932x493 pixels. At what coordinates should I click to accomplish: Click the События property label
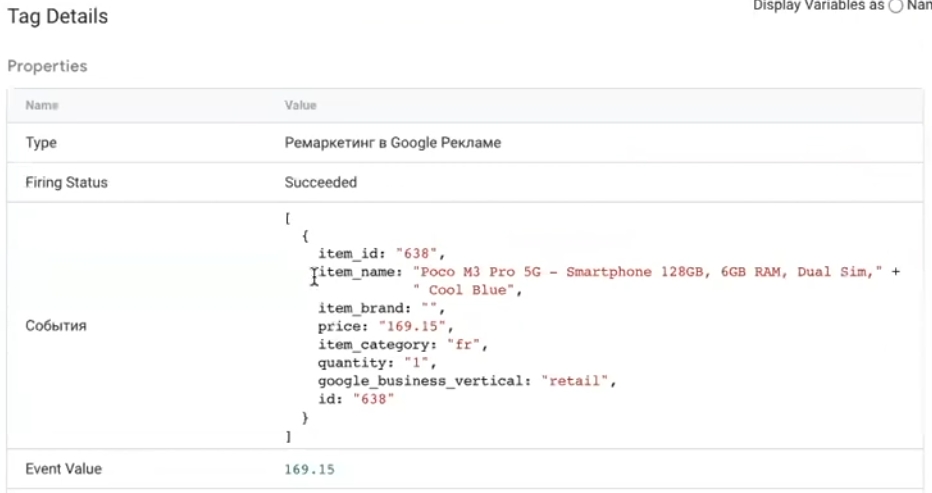(x=56, y=326)
